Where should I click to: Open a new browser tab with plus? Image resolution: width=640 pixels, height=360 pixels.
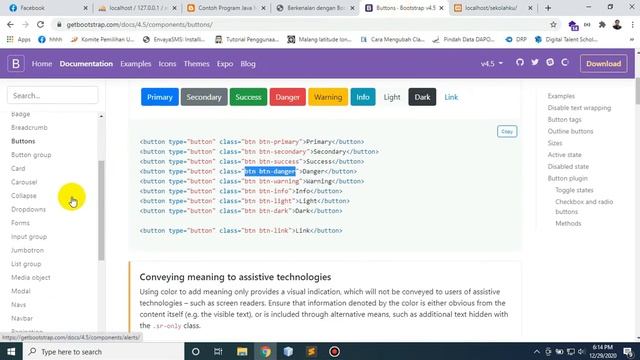(x=548, y=8)
